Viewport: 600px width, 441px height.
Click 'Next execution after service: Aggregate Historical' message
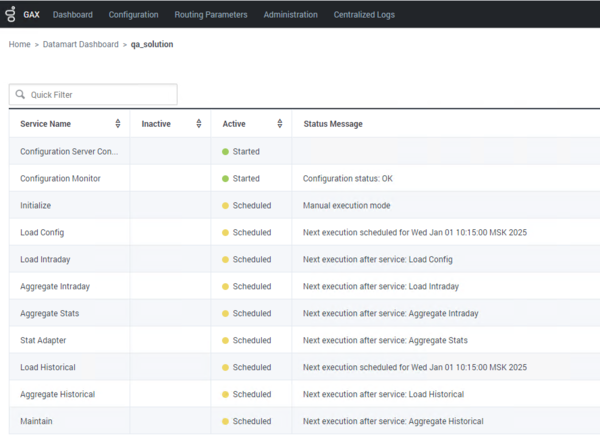(393, 421)
